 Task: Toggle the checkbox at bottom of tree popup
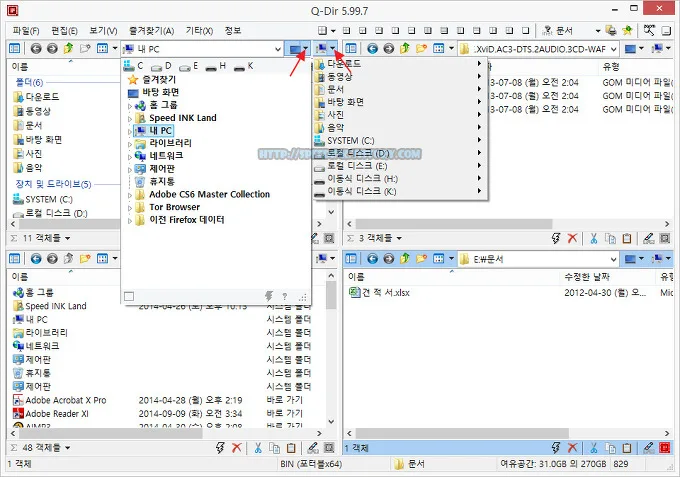point(128,296)
